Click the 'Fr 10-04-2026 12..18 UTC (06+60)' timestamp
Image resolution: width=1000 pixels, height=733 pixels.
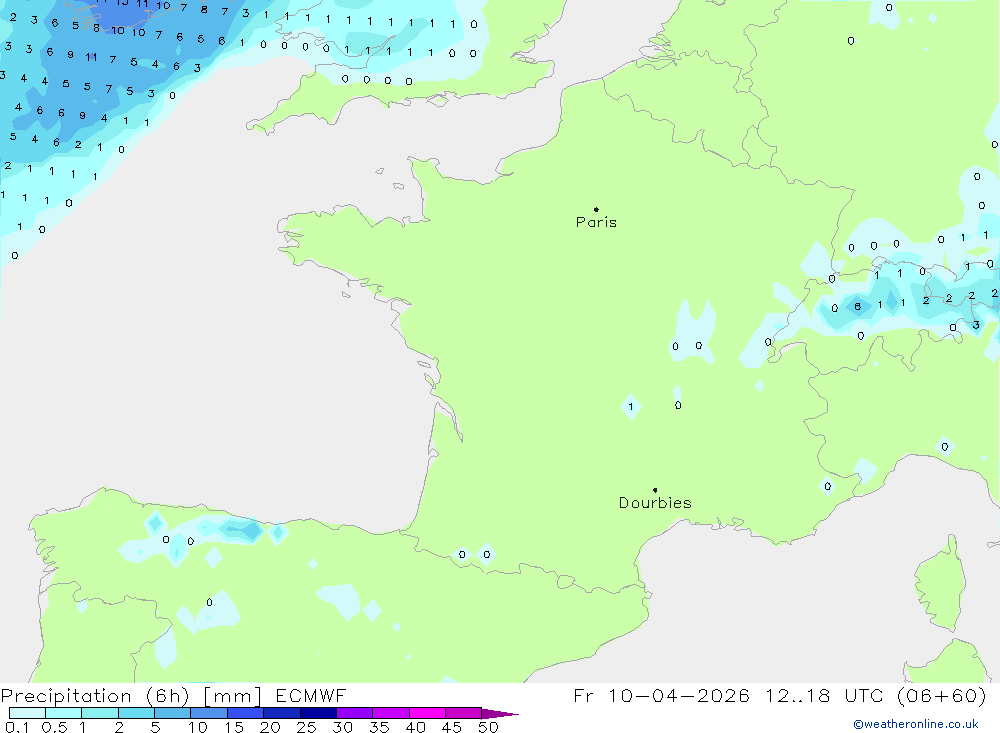coord(780,695)
